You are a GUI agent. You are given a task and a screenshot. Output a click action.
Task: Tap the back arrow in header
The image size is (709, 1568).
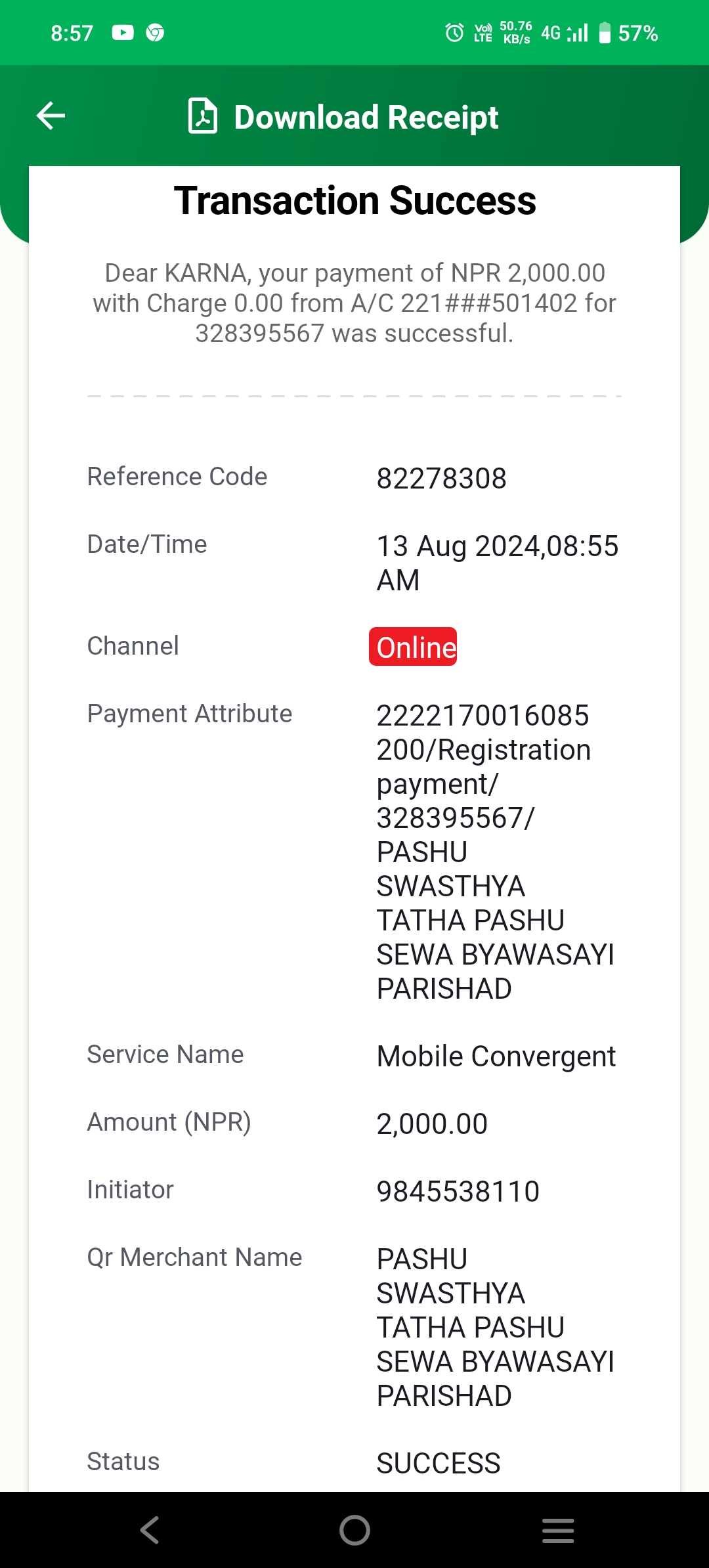pos(51,116)
